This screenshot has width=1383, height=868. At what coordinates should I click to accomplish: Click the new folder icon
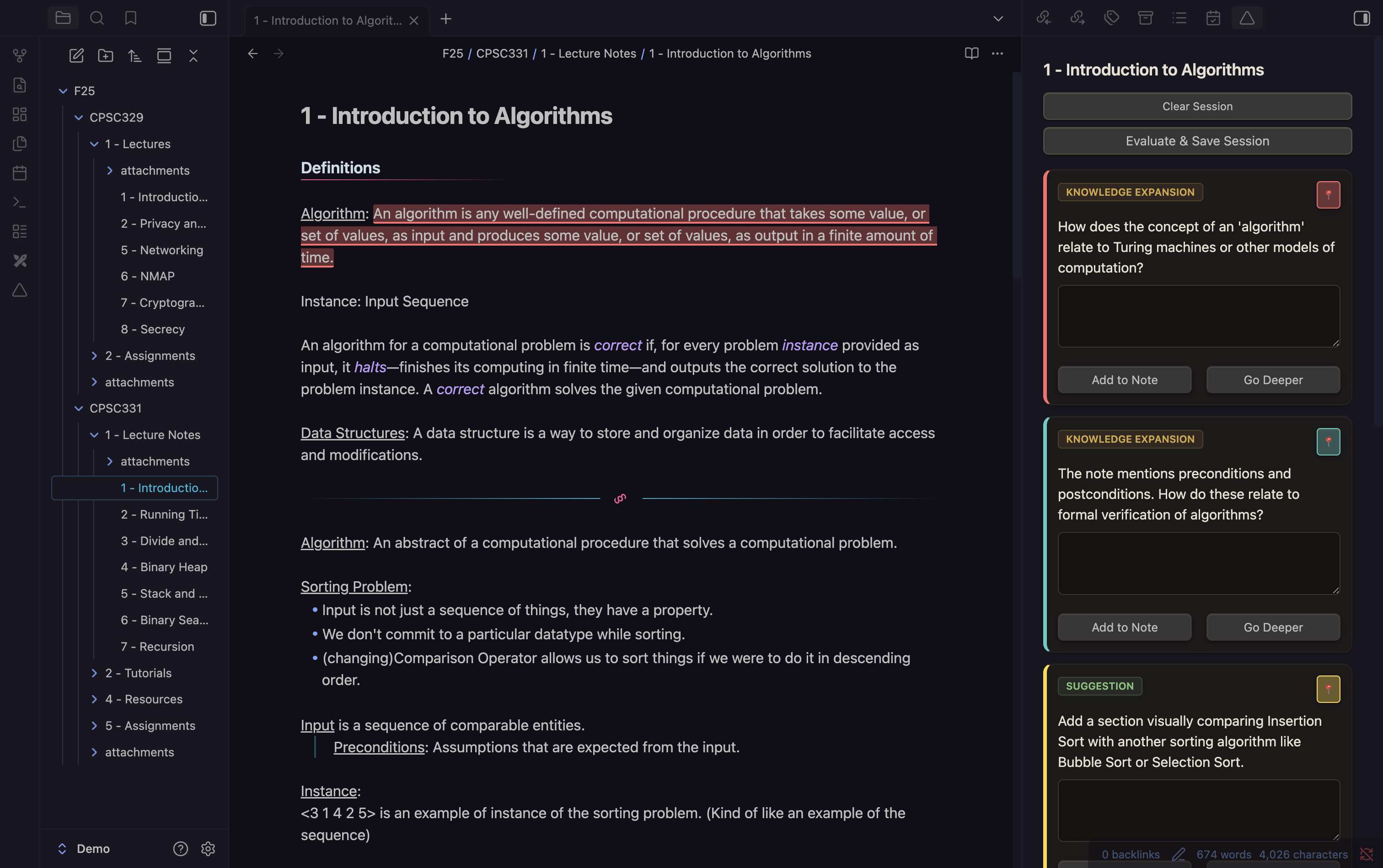pyautogui.click(x=106, y=56)
